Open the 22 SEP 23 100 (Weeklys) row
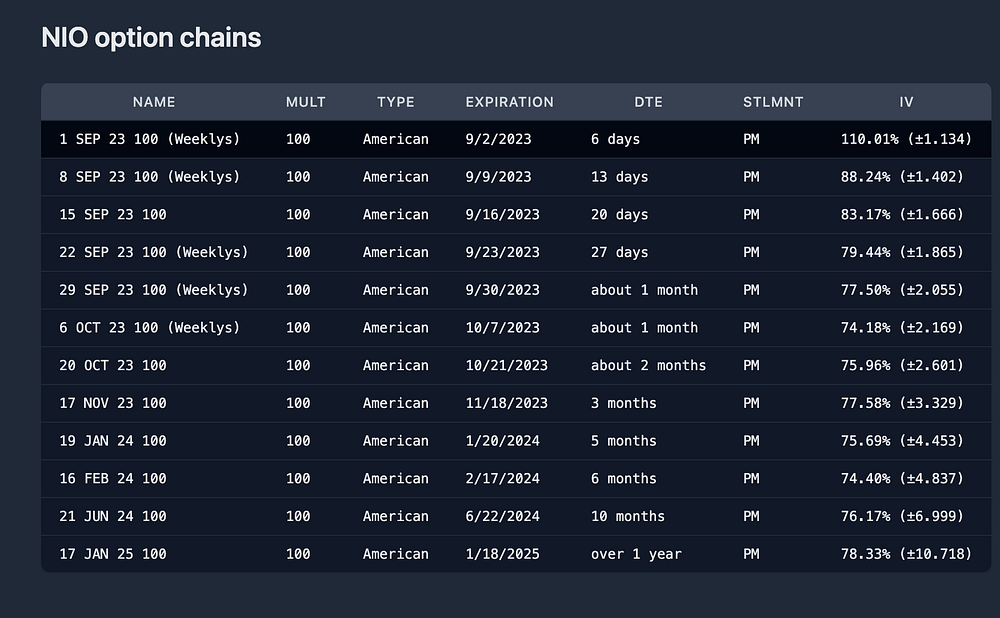Screen dimensions: 1000x618 point(153,252)
